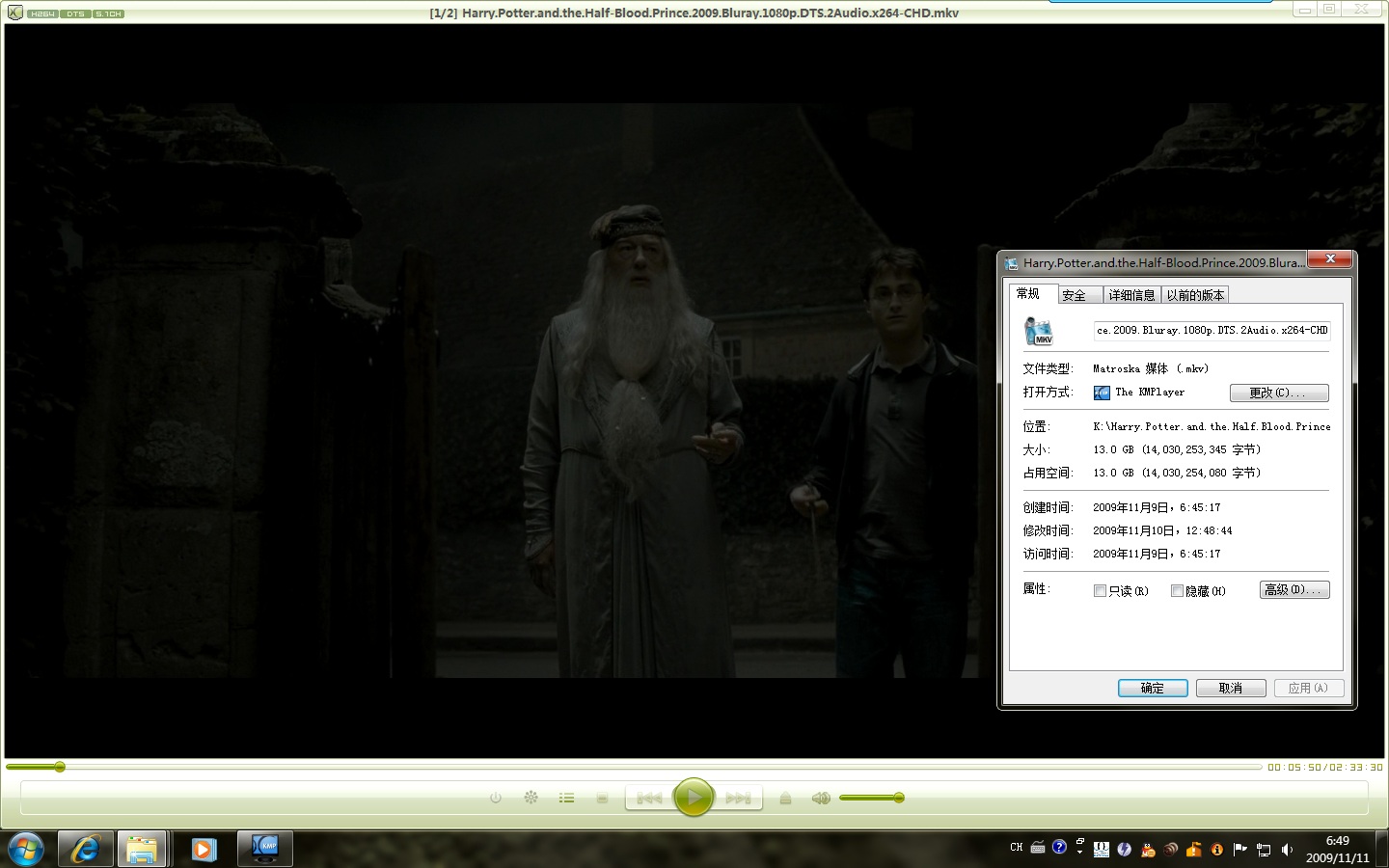Mute audio with the speaker icon
The width and height of the screenshot is (1389, 868).
click(821, 798)
